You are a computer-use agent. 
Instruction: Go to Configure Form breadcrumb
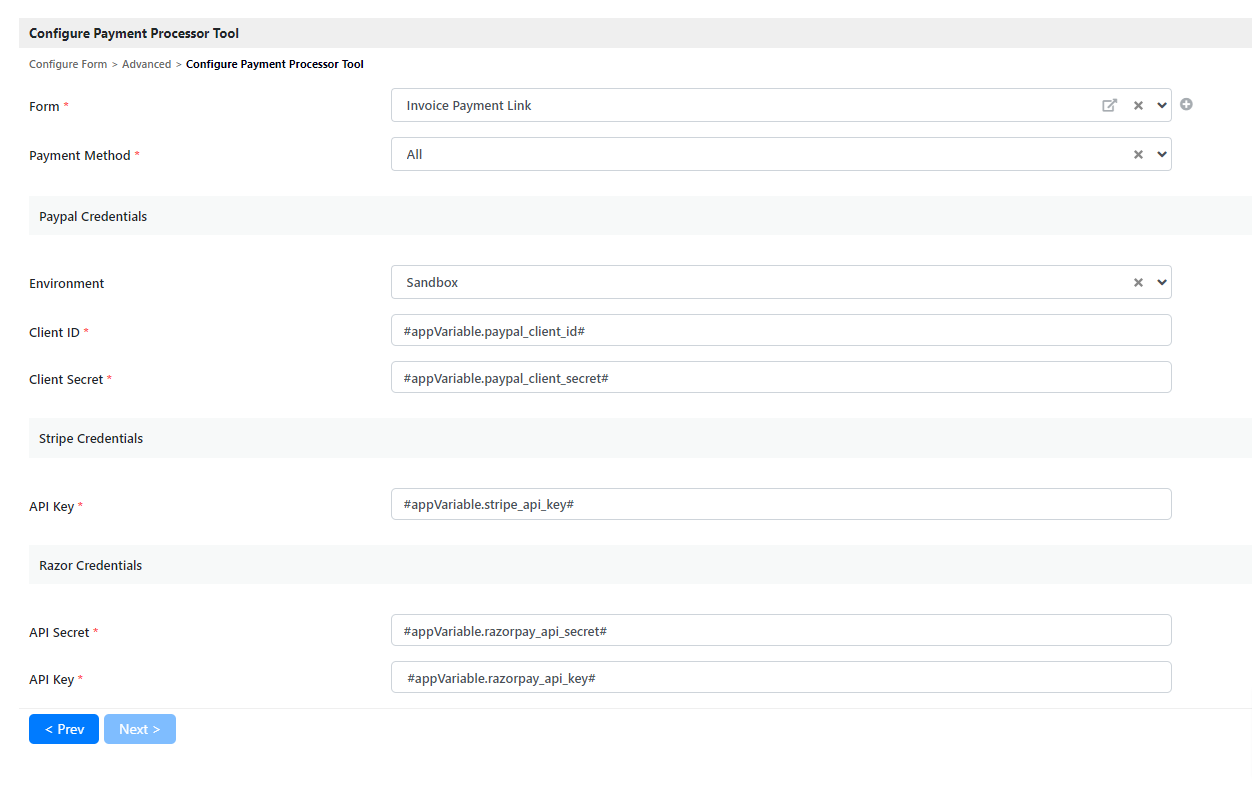click(68, 64)
